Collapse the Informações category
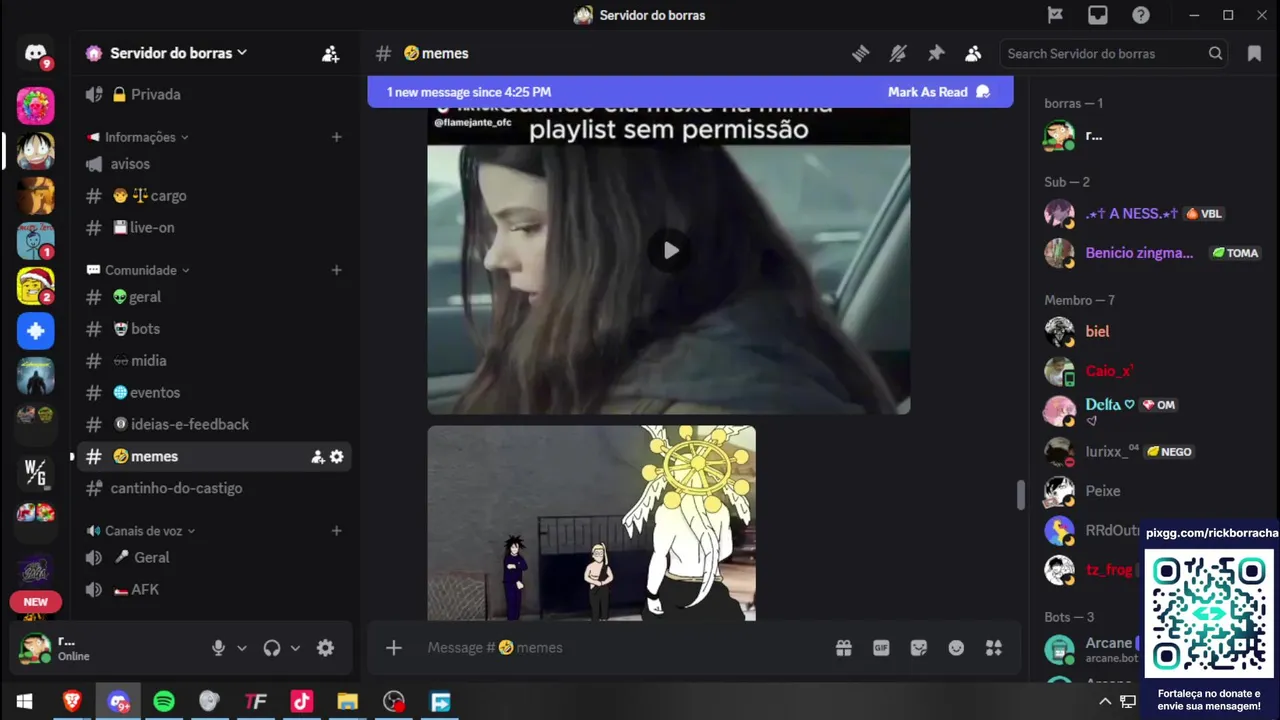 tap(138, 137)
